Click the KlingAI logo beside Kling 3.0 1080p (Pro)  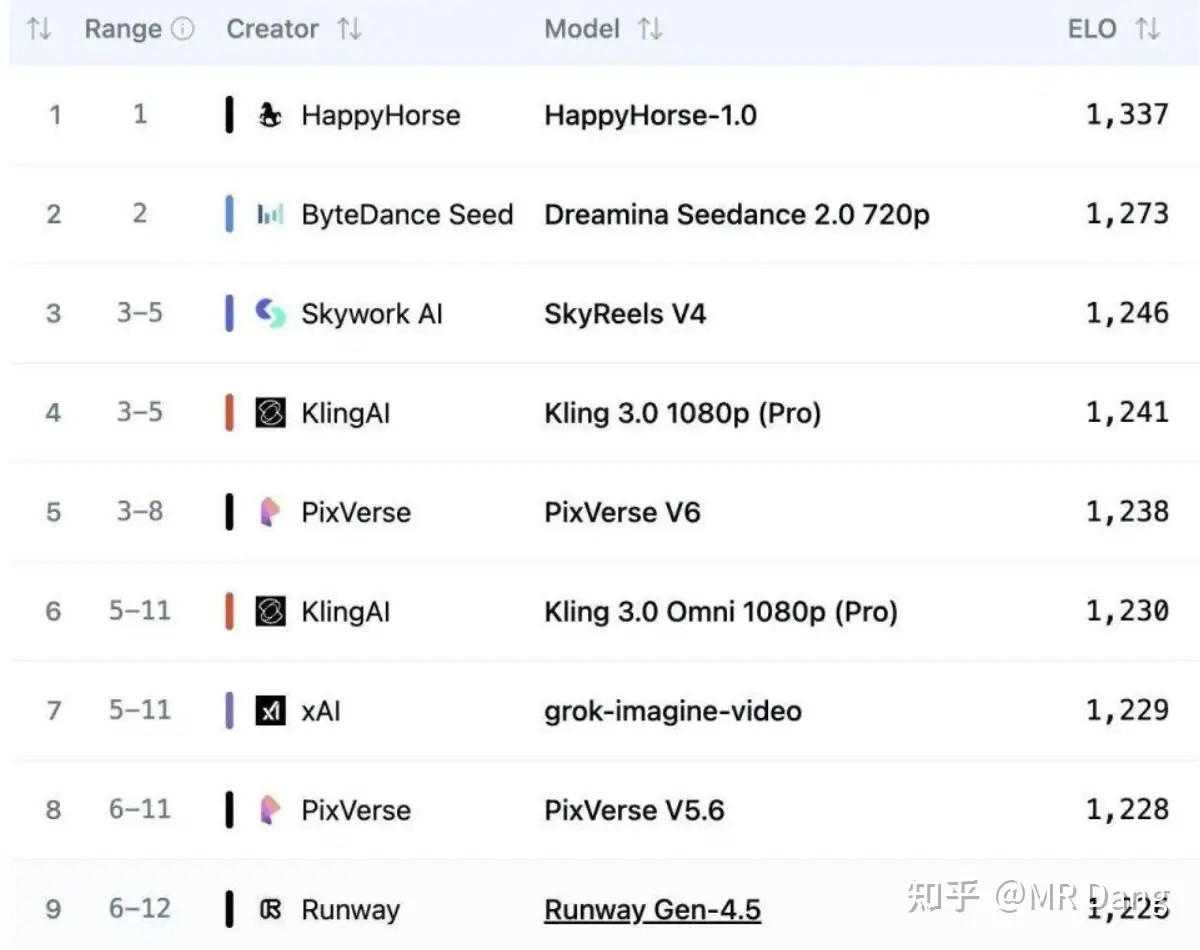click(x=270, y=413)
